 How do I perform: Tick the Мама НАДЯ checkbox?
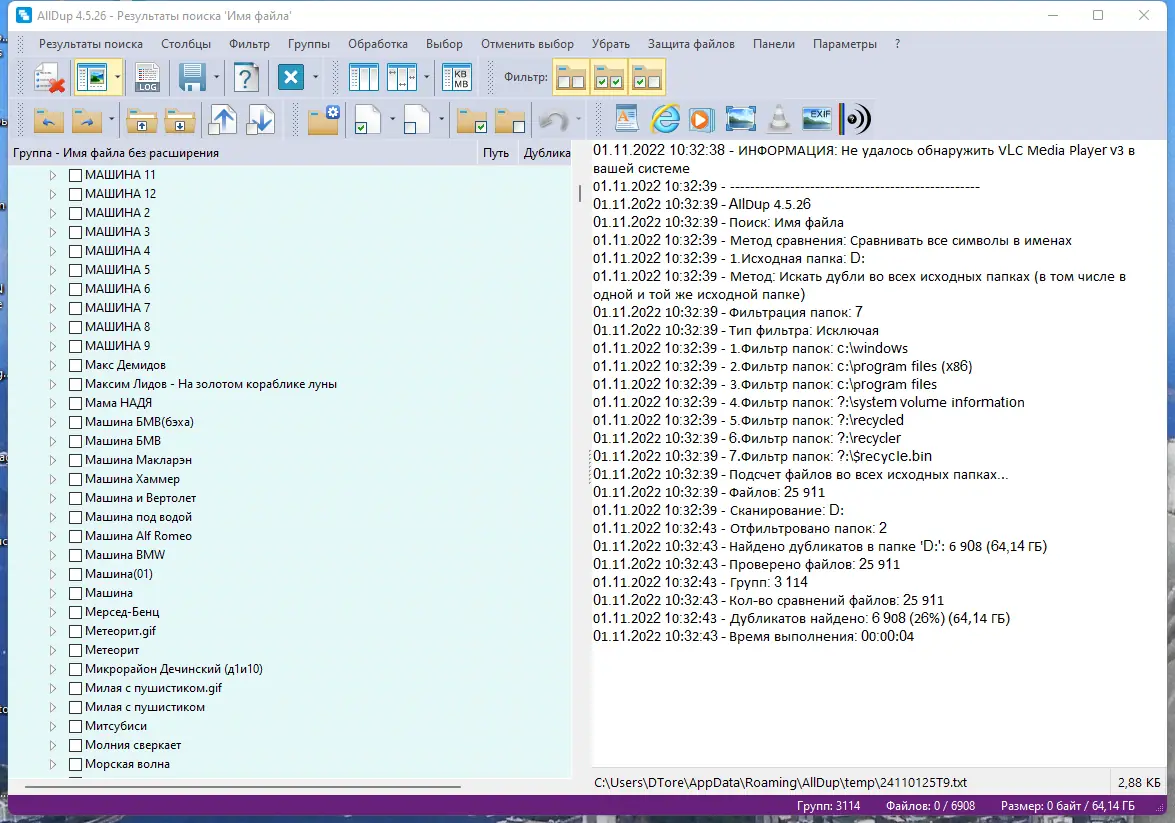coord(75,403)
